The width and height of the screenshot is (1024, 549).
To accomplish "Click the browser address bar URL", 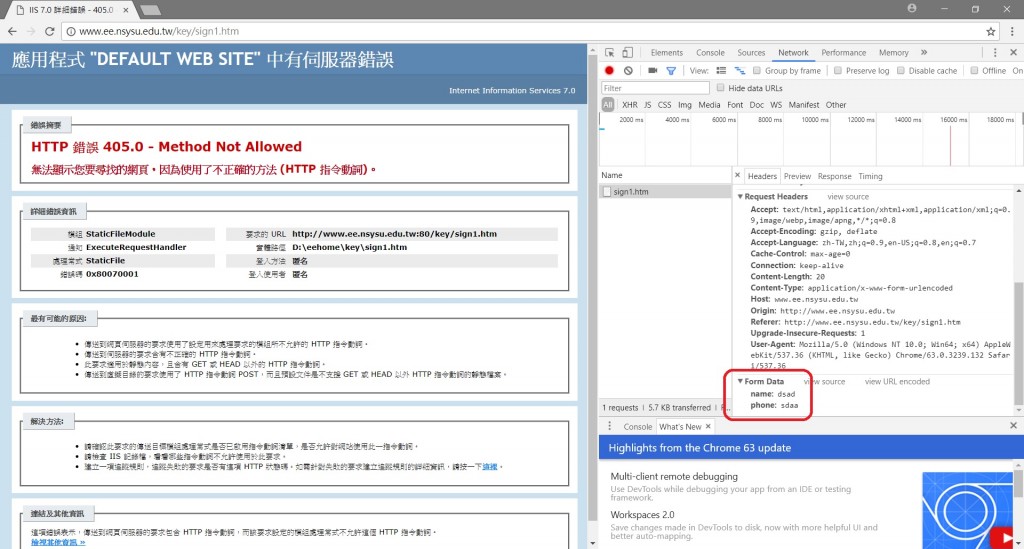I will (159, 31).
